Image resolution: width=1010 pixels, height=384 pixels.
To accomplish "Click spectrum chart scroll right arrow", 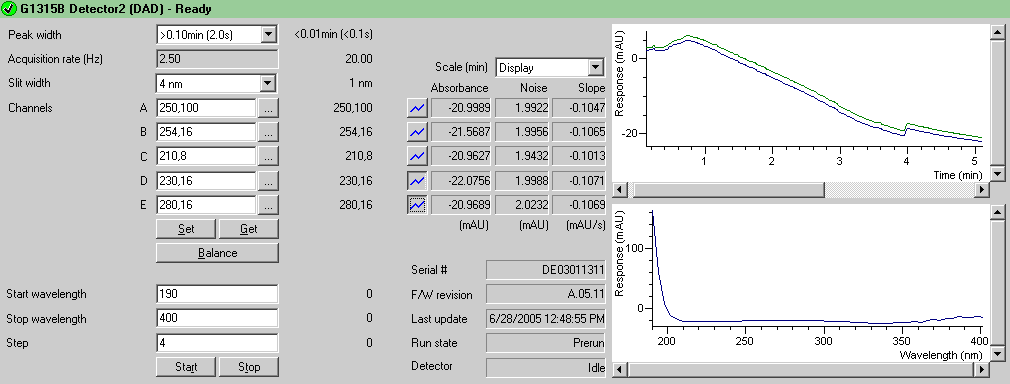I will (982, 370).
